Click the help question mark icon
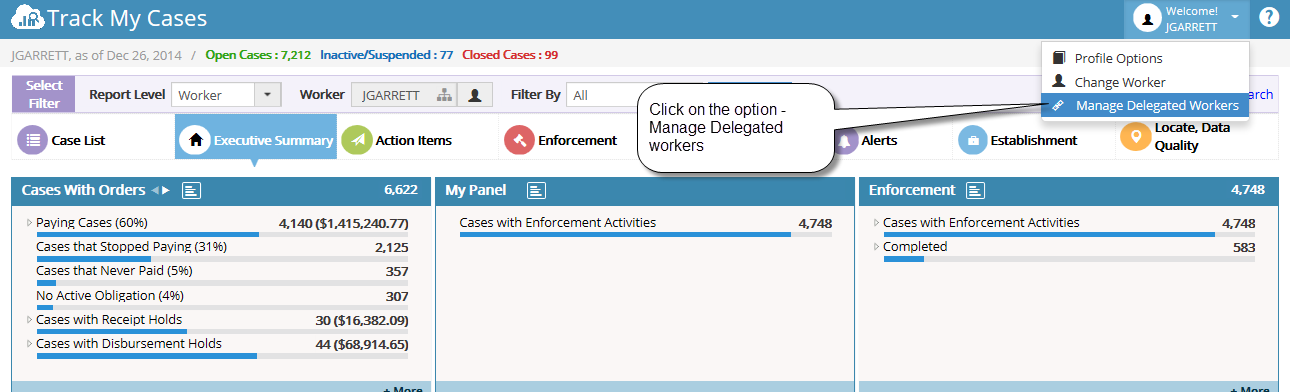 tap(1269, 18)
